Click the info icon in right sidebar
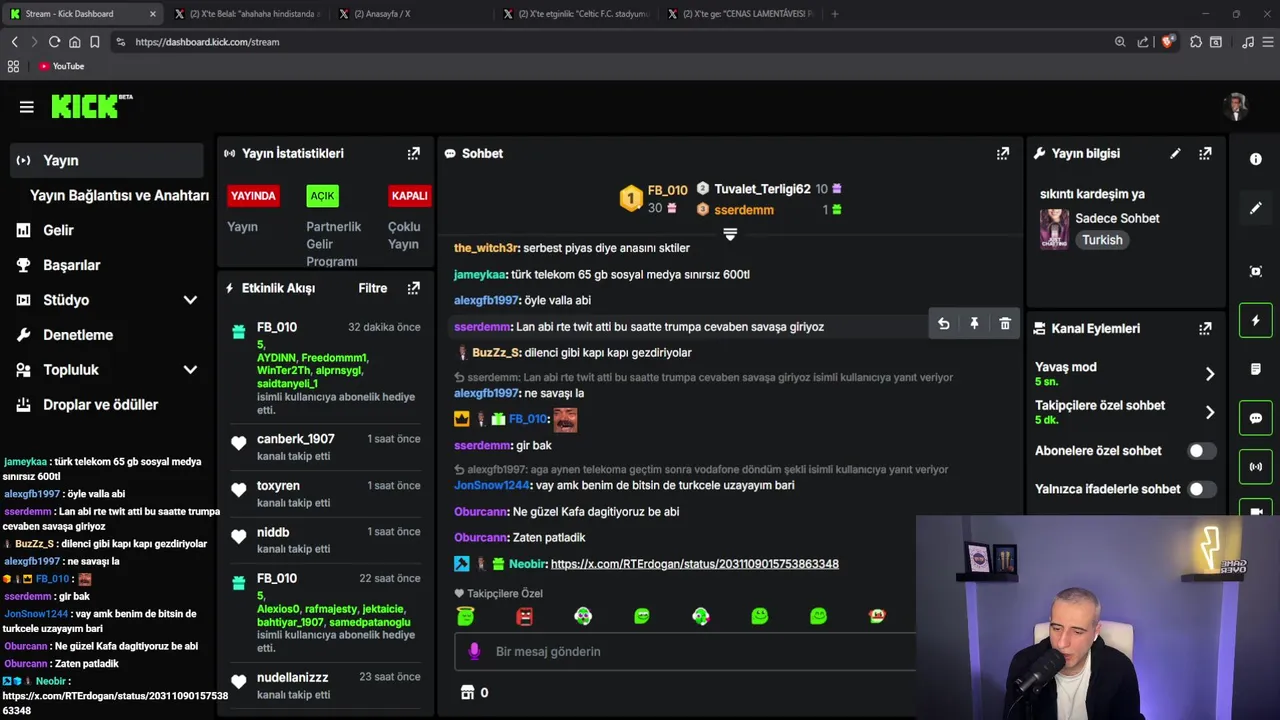This screenshot has height=720, width=1280. (x=1256, y=159)
